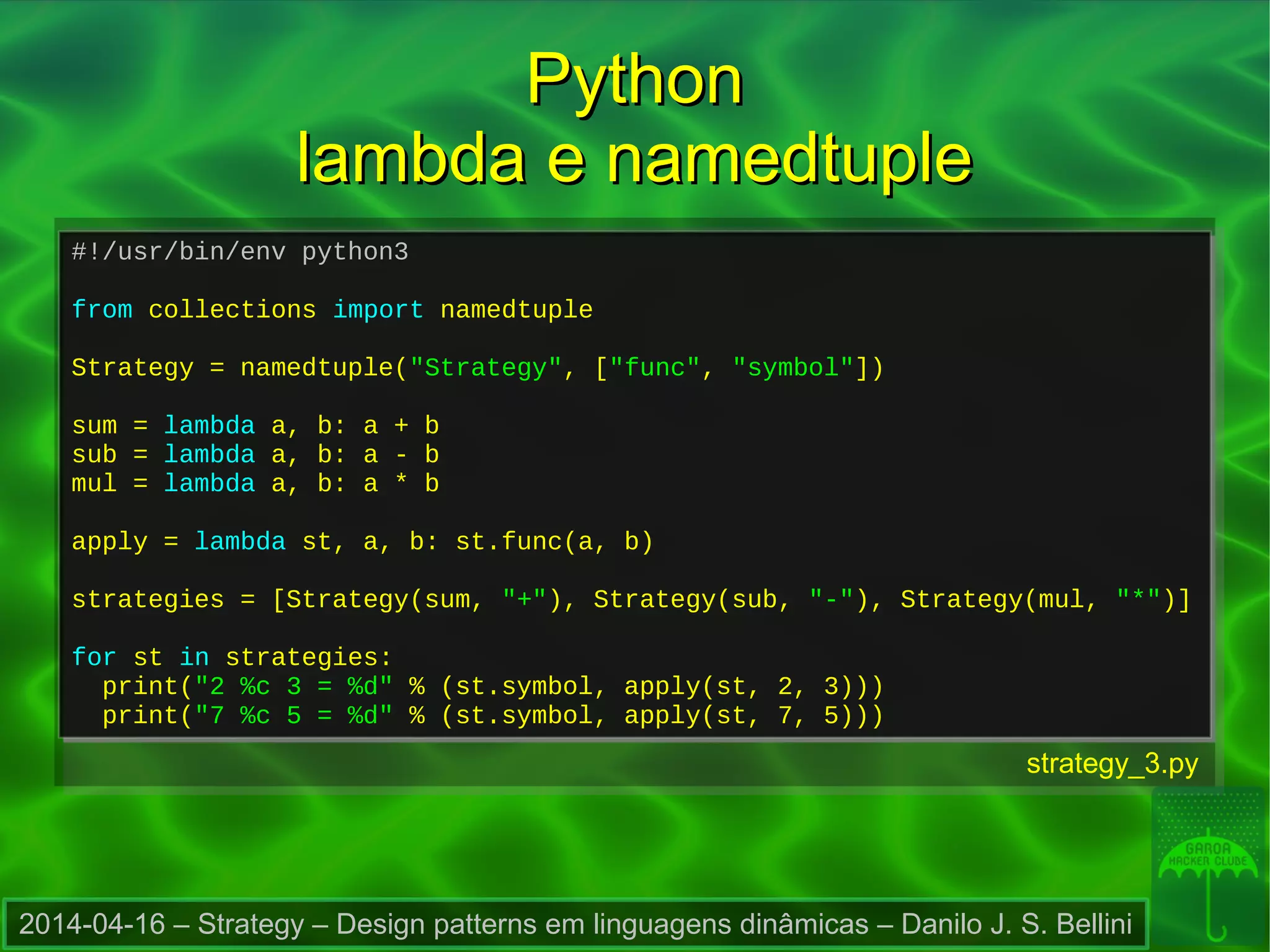Click the footer text with date 2014-04-16
This screenshot has height=952, width=1270.
pos(575,924)
